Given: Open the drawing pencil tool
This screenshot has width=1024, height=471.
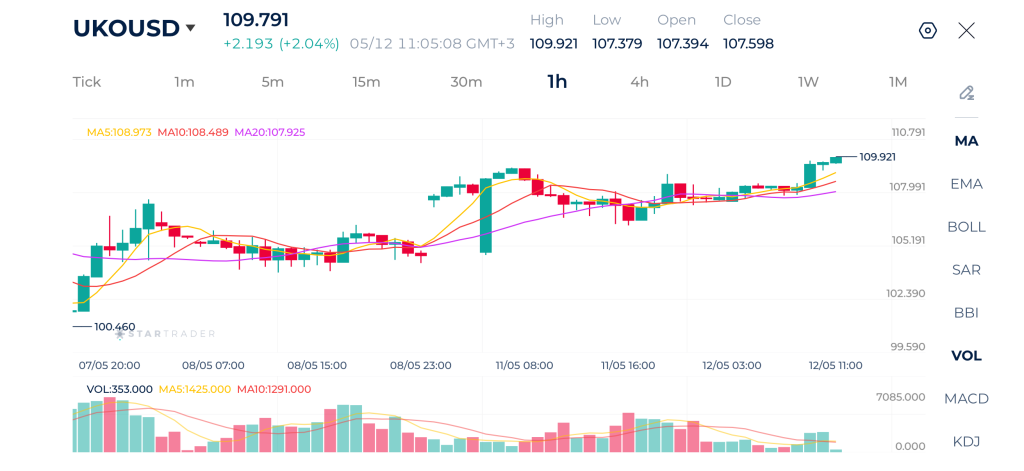Looking at the screenshot, I should (x=967, y=93).
